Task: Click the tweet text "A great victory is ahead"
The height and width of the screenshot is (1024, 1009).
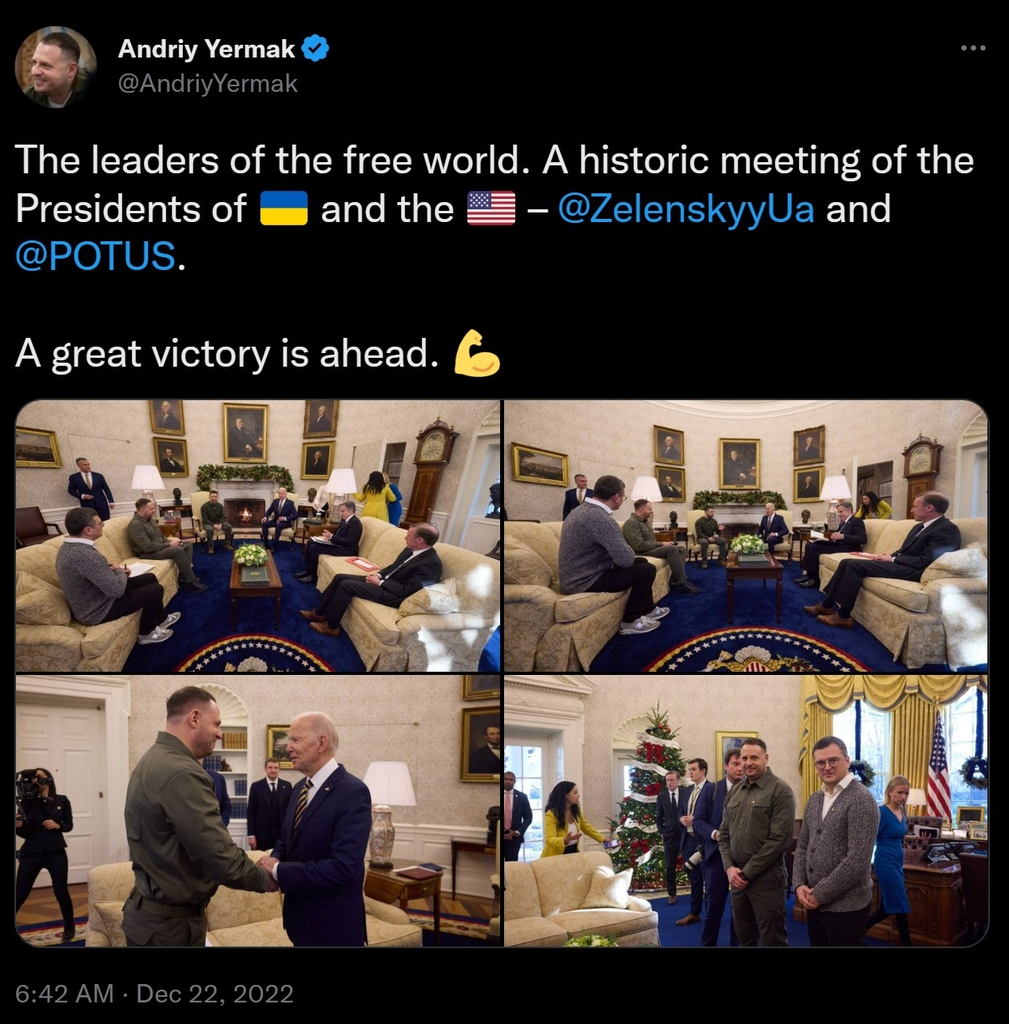Action: click(226, 354)
